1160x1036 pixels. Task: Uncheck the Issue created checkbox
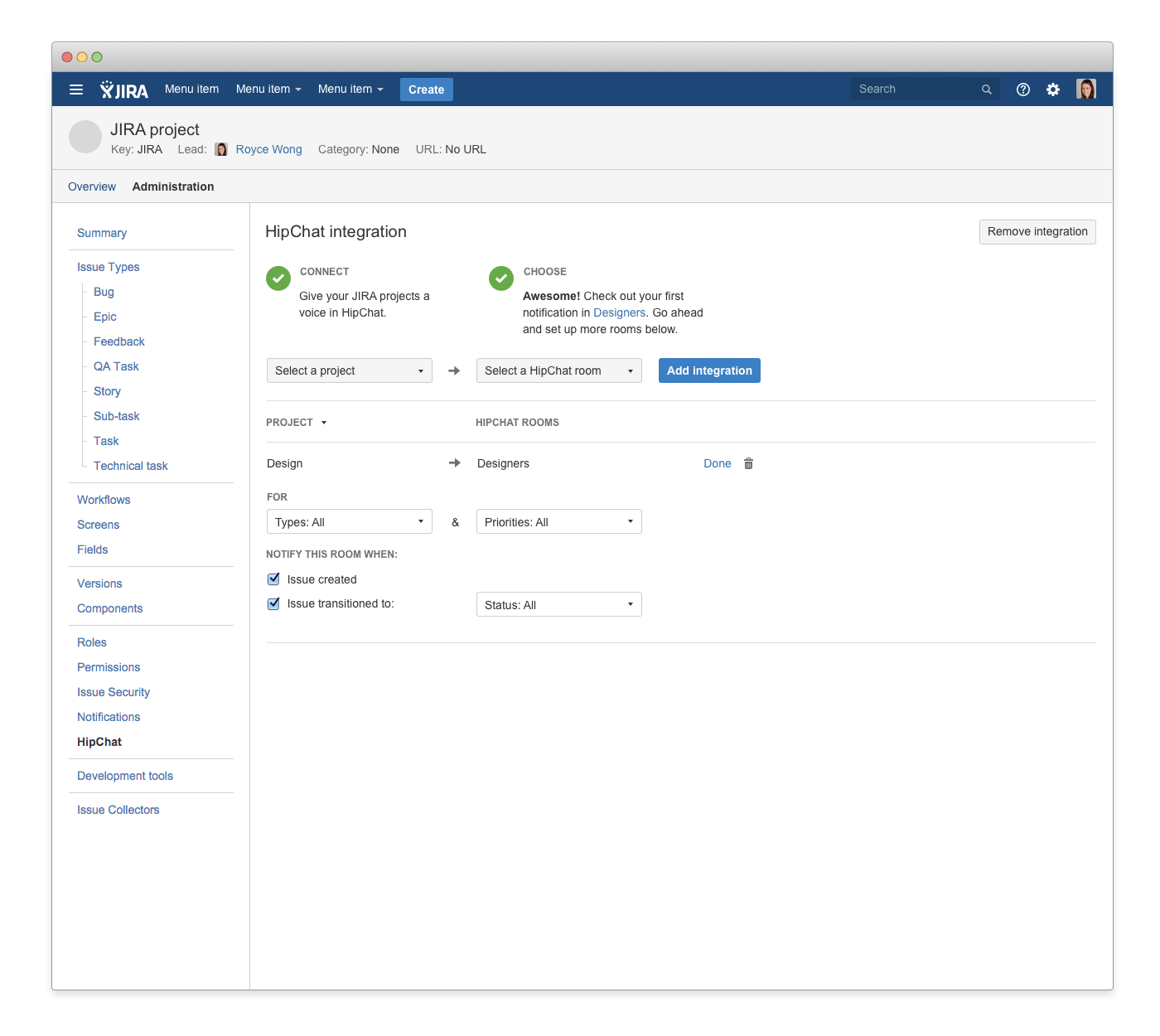[x=273, y=579]
